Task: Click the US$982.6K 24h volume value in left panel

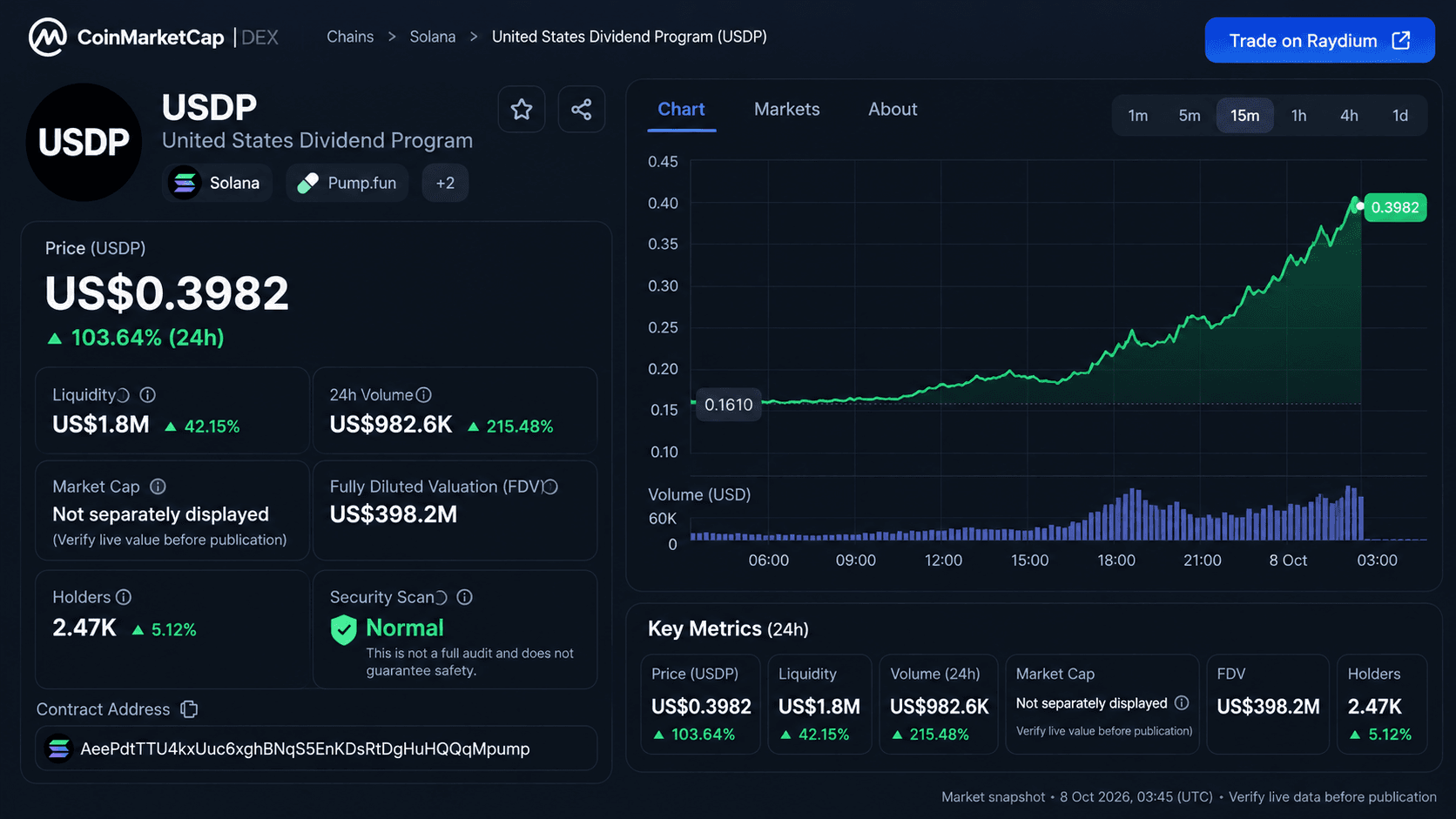Action: pos(391,425)
